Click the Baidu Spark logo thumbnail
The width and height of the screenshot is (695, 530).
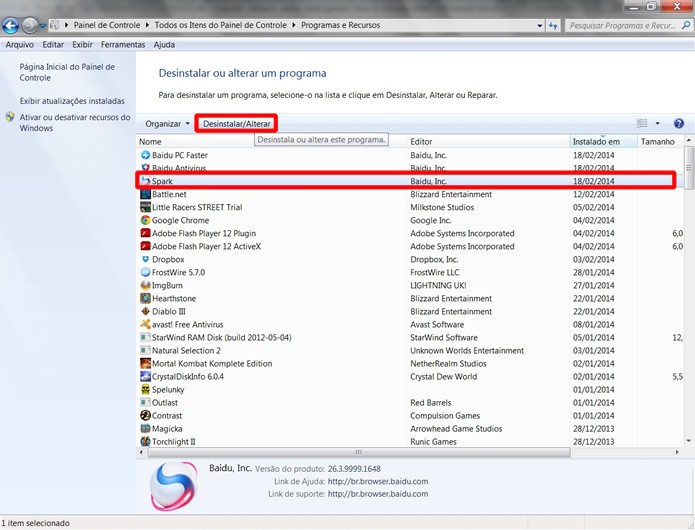coord(173,487)
